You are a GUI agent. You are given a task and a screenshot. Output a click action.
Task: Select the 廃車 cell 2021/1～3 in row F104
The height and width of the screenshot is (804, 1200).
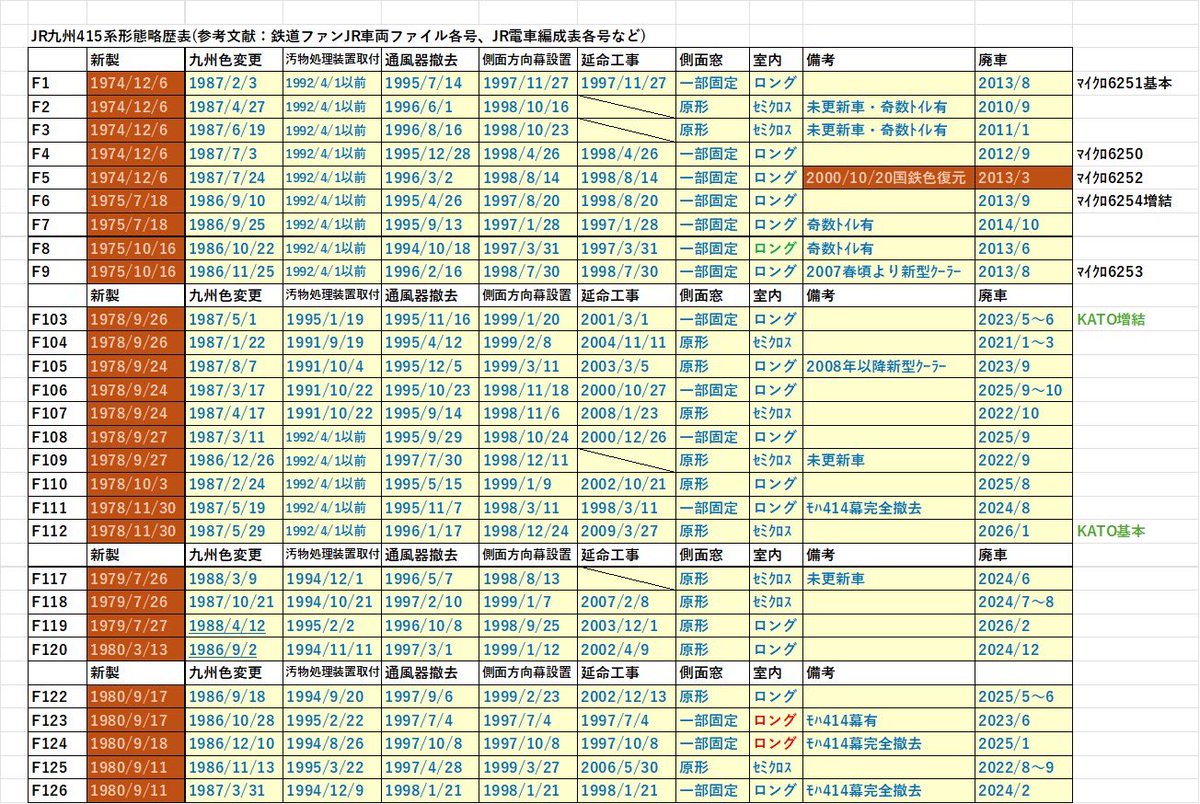pos(1024,343)
